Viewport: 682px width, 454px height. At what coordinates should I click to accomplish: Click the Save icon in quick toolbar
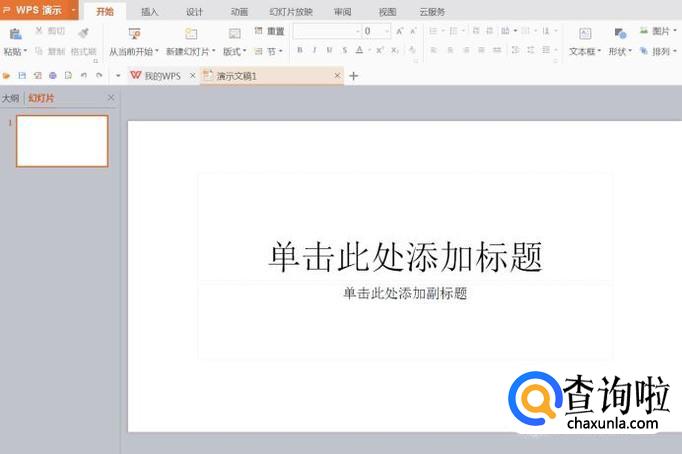pos(22,75)
